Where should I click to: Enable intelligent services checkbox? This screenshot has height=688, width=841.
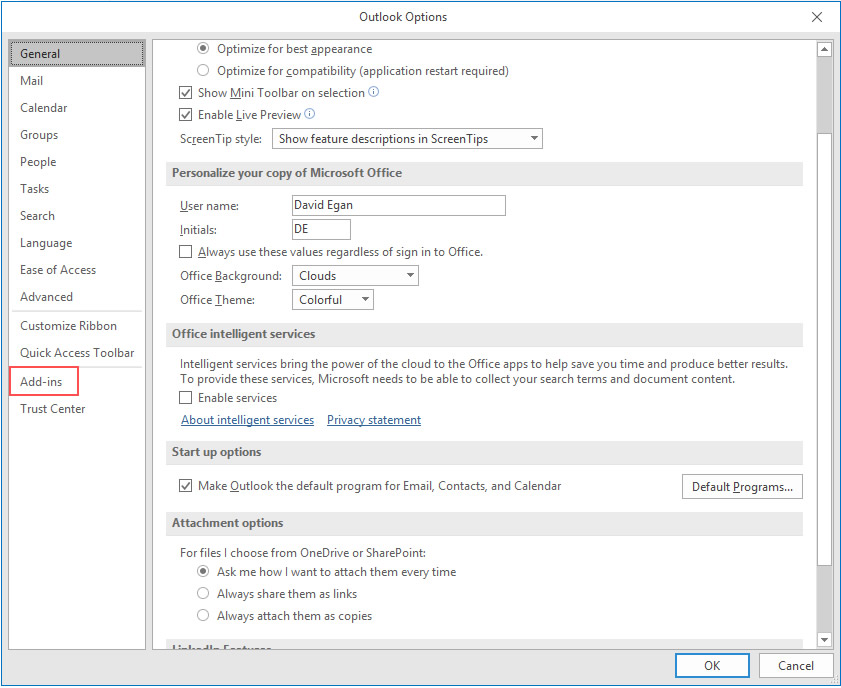click(x=186, y=397)
